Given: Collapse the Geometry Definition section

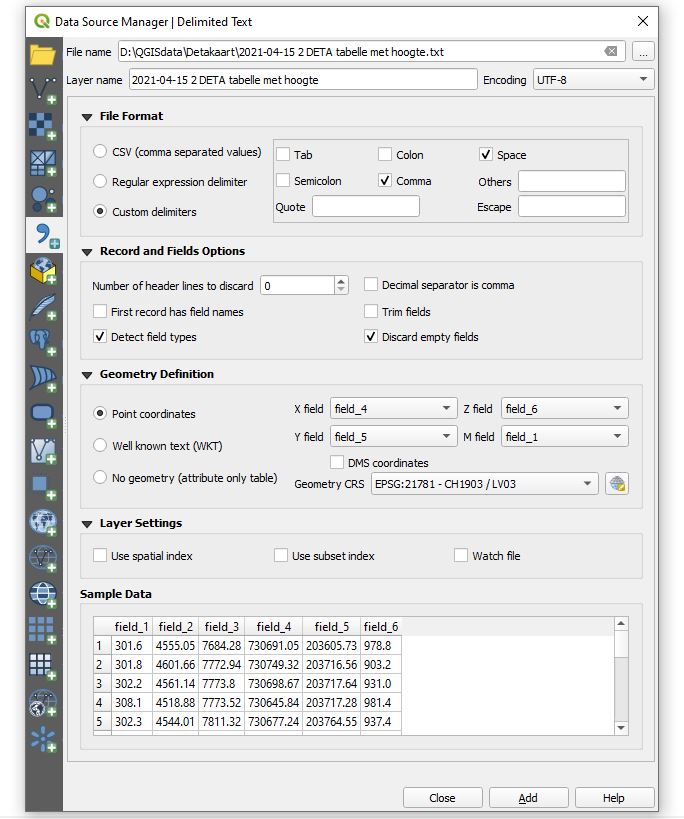Looking at the screenshot, I should tap(88, 374).
